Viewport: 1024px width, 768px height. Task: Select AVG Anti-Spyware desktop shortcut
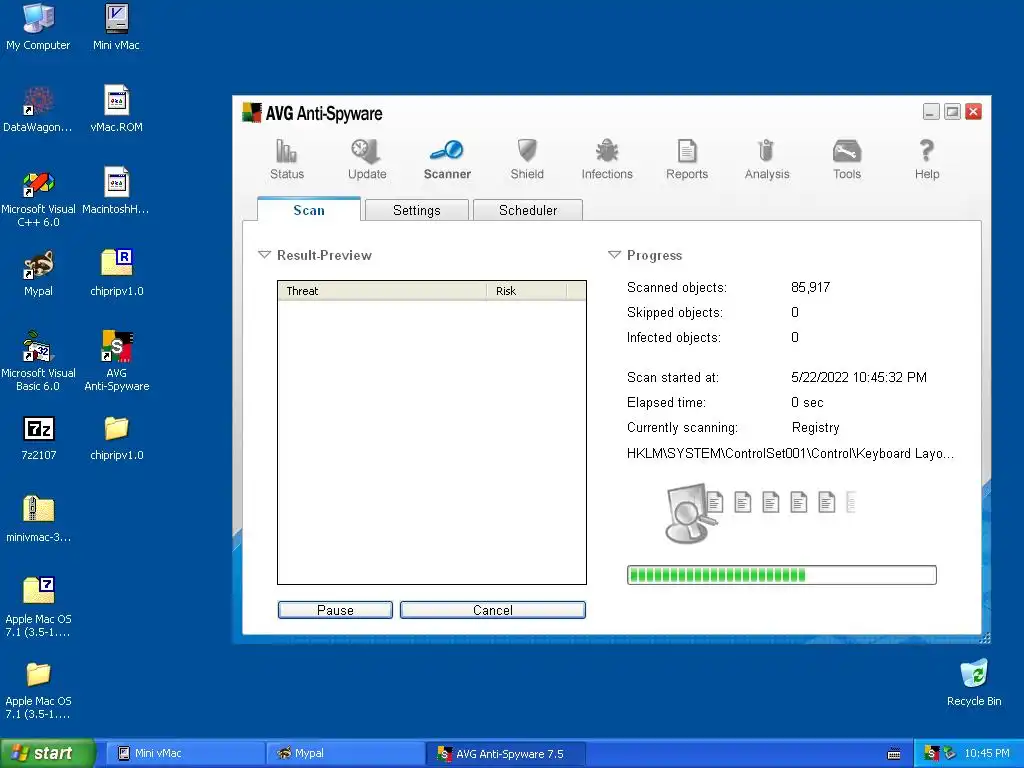[116, 362]
